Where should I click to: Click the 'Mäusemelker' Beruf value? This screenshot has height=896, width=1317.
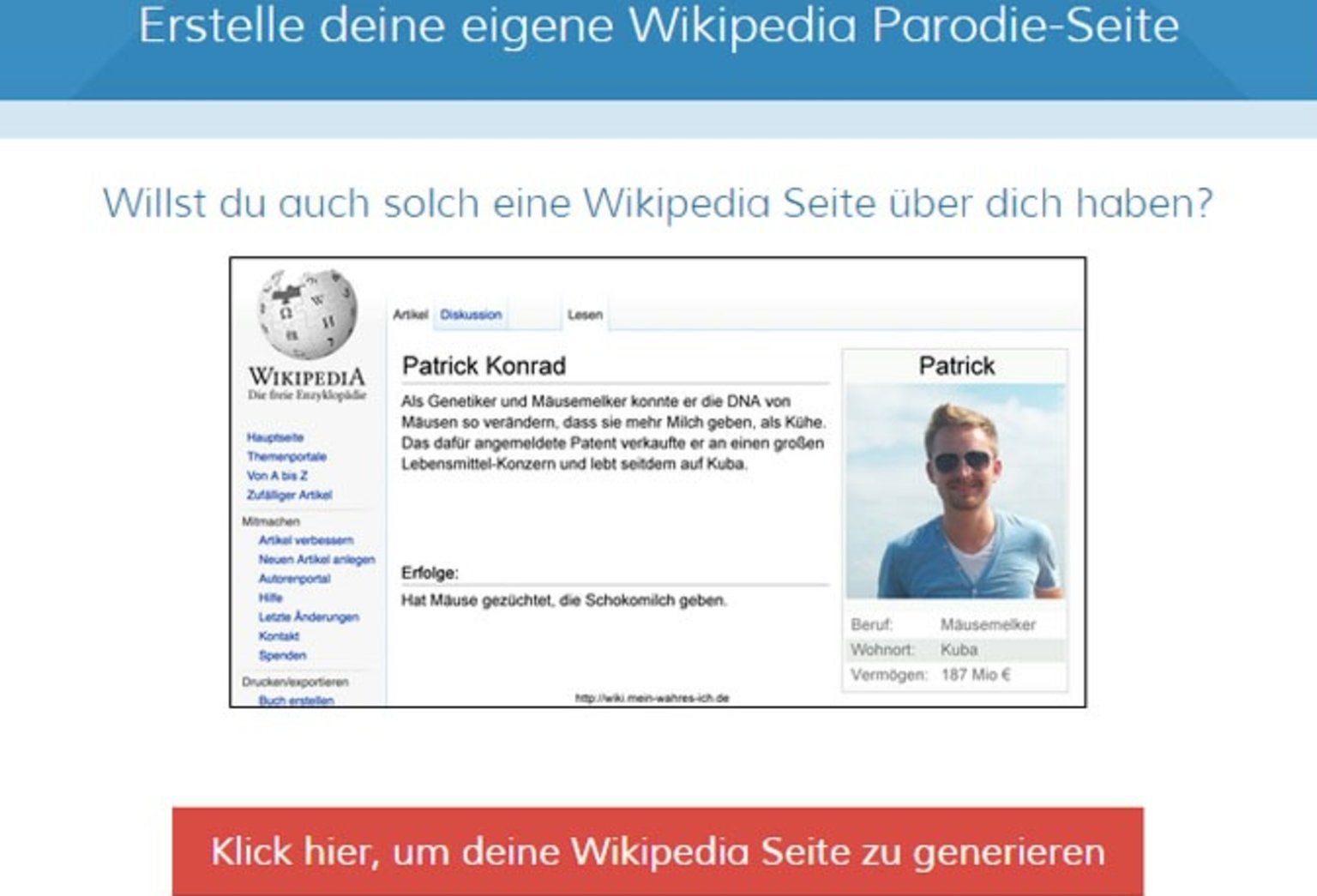coord(988,624)
